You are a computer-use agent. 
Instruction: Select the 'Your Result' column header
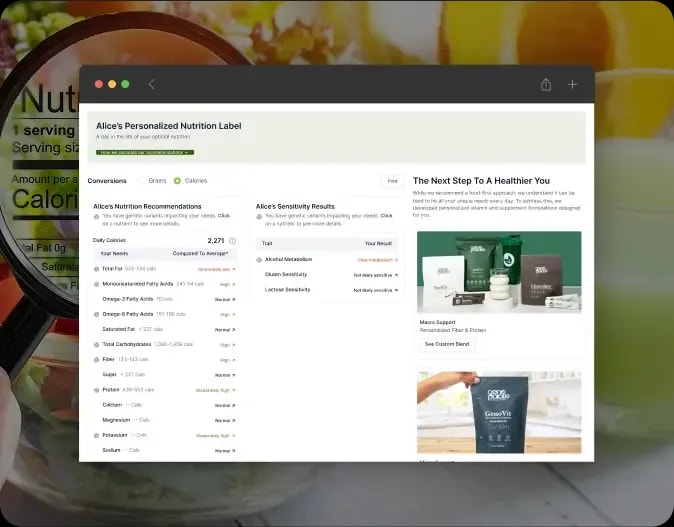378,243
